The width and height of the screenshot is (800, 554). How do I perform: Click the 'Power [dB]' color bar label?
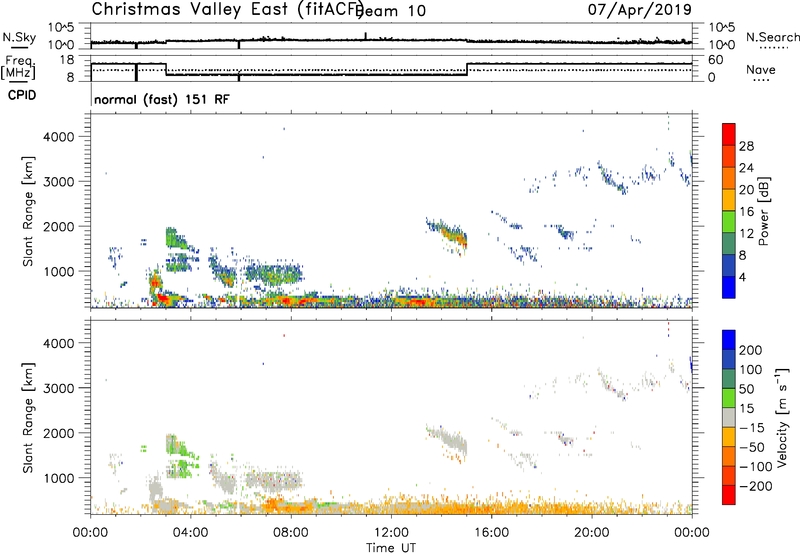tap(763, 211)
